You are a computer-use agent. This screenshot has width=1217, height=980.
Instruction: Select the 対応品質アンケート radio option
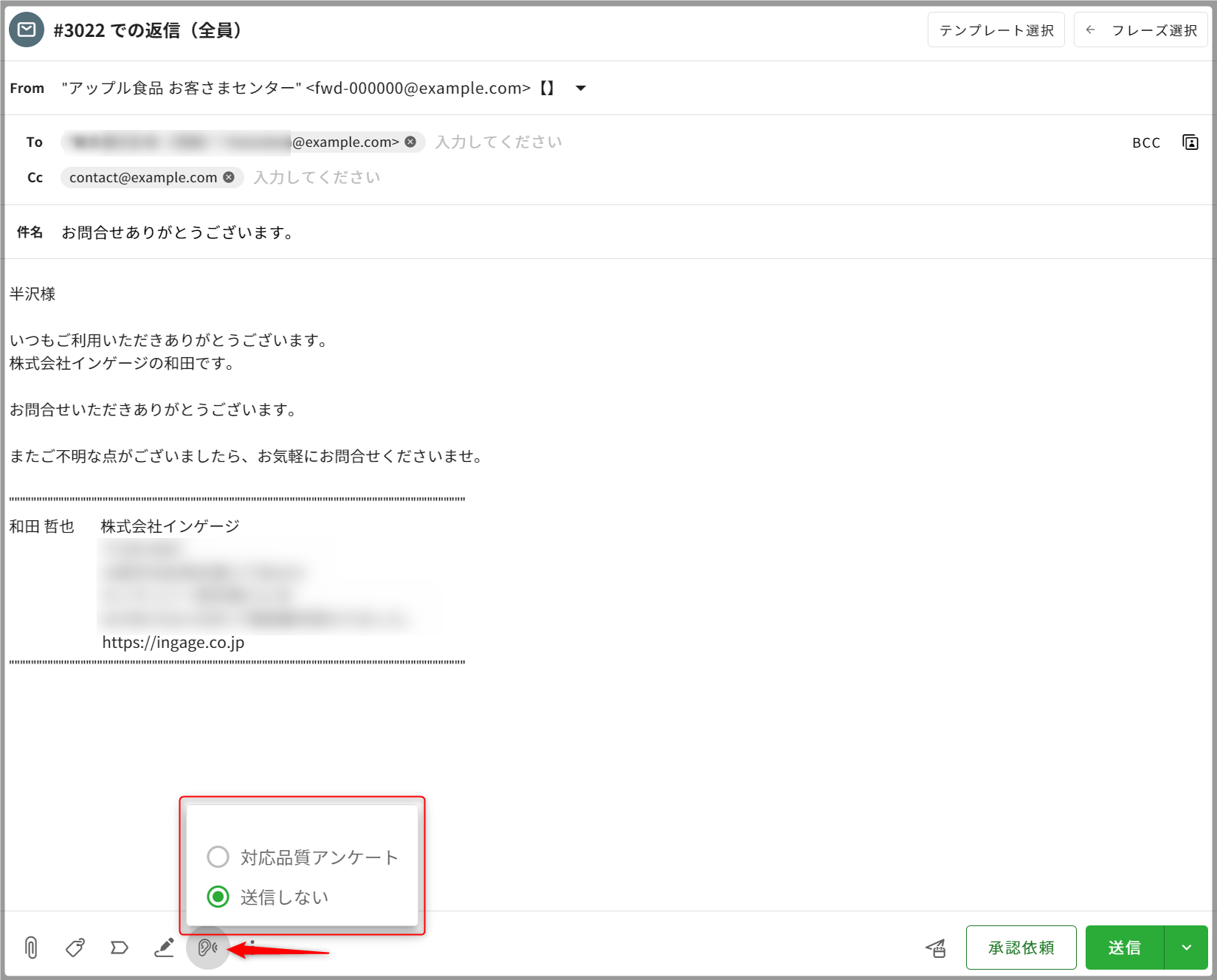(x=218, y=857)
